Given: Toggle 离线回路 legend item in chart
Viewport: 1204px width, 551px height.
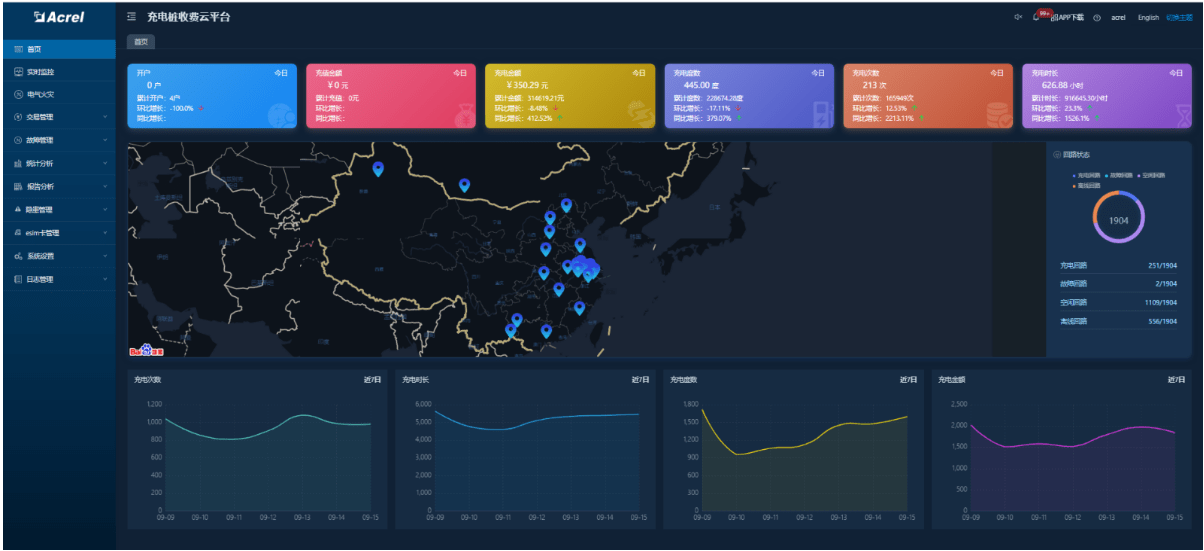Looking at the screenshot, I should (1088, 186).
